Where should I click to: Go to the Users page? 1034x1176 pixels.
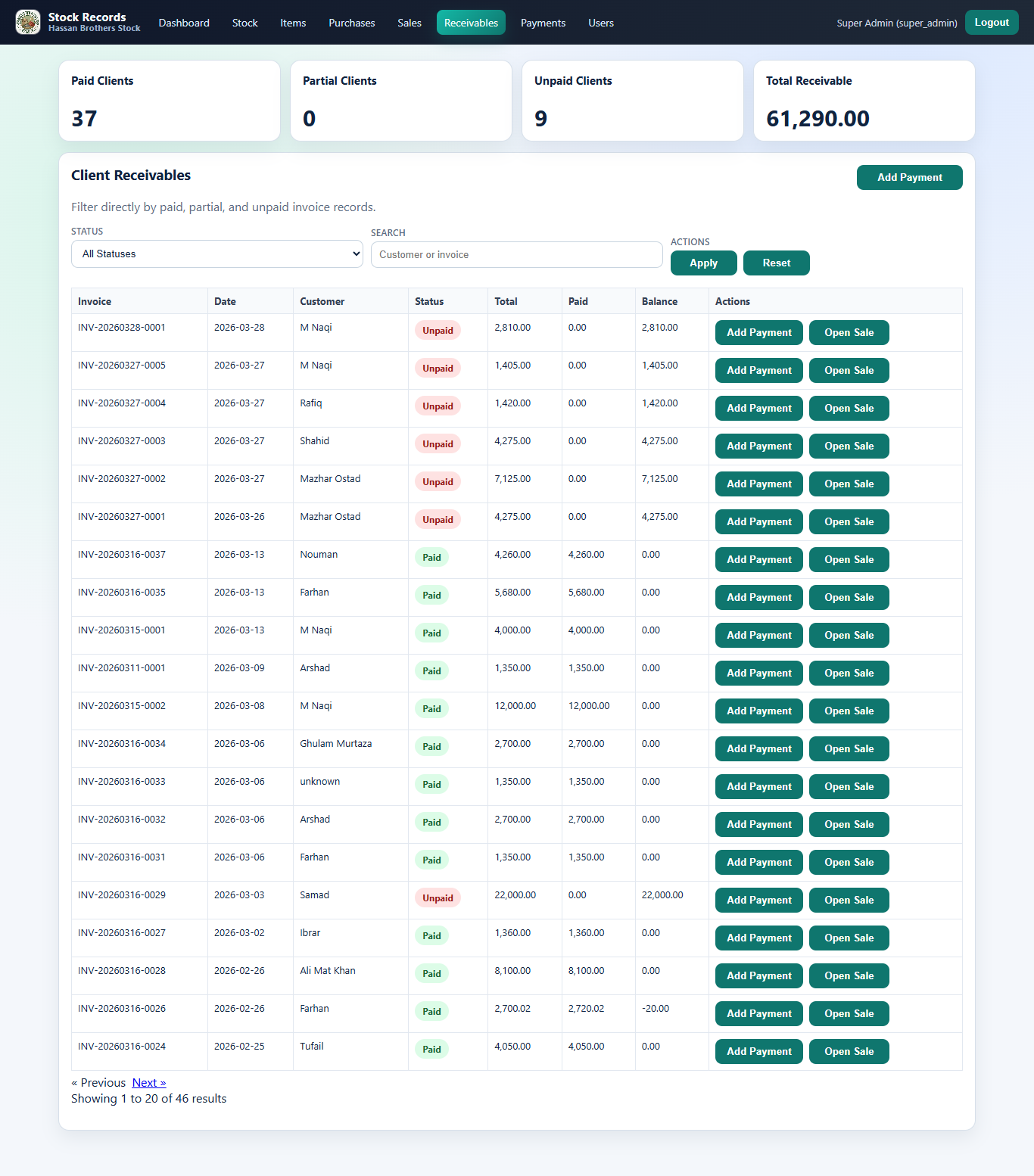point(601,23)
